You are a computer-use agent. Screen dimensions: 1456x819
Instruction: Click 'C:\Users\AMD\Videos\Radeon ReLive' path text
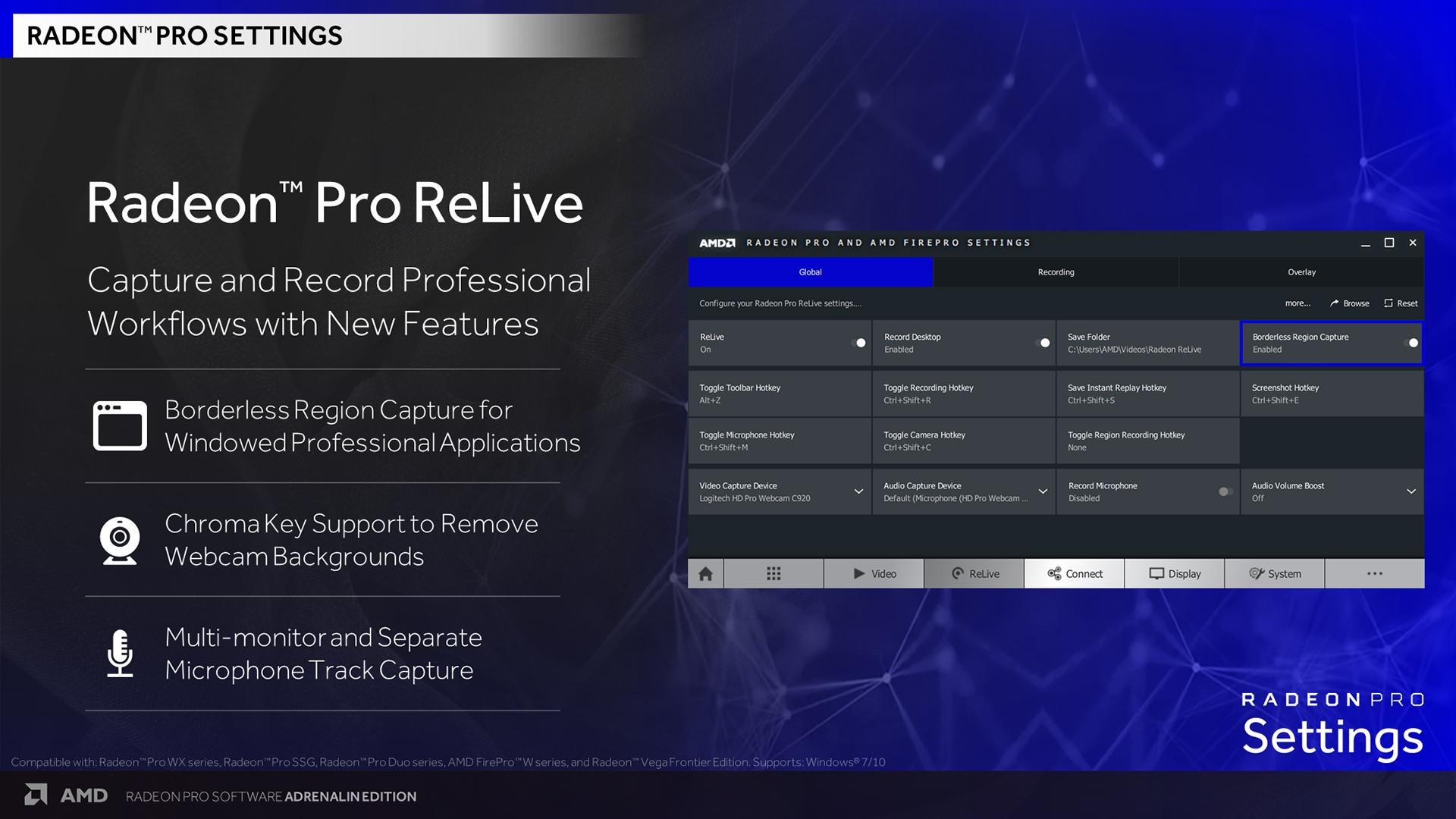click(x=1134, y=350)
